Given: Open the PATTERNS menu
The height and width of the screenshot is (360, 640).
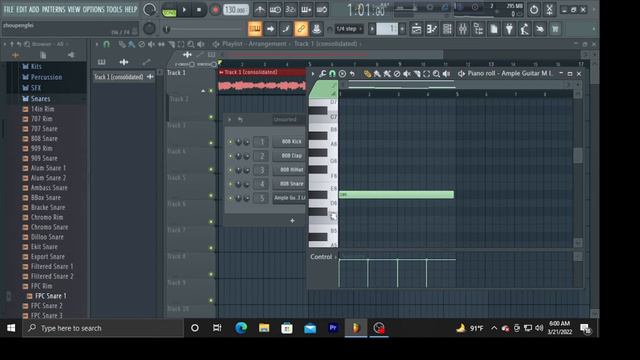Looking at the screenshot, I should [53, 9].
